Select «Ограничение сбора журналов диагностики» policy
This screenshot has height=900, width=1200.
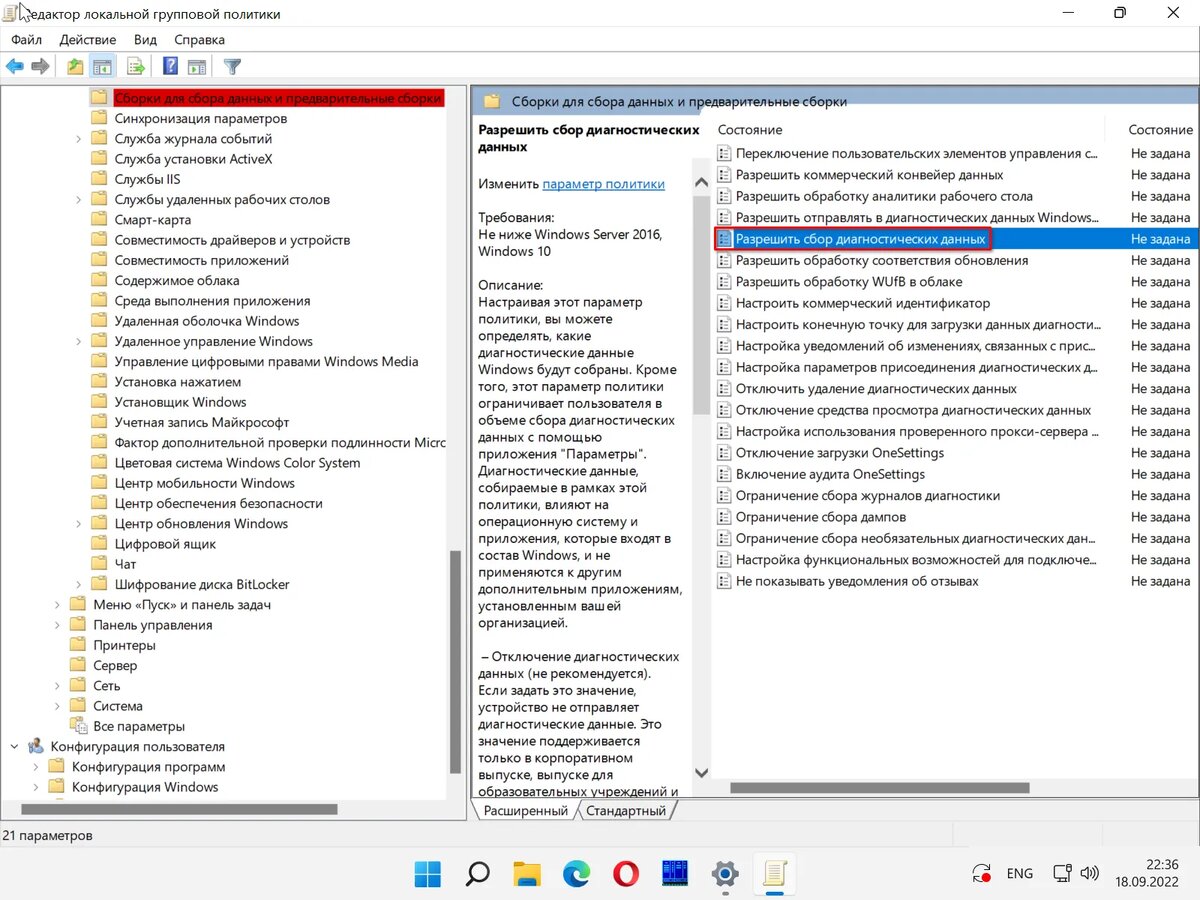coord(868,495)
